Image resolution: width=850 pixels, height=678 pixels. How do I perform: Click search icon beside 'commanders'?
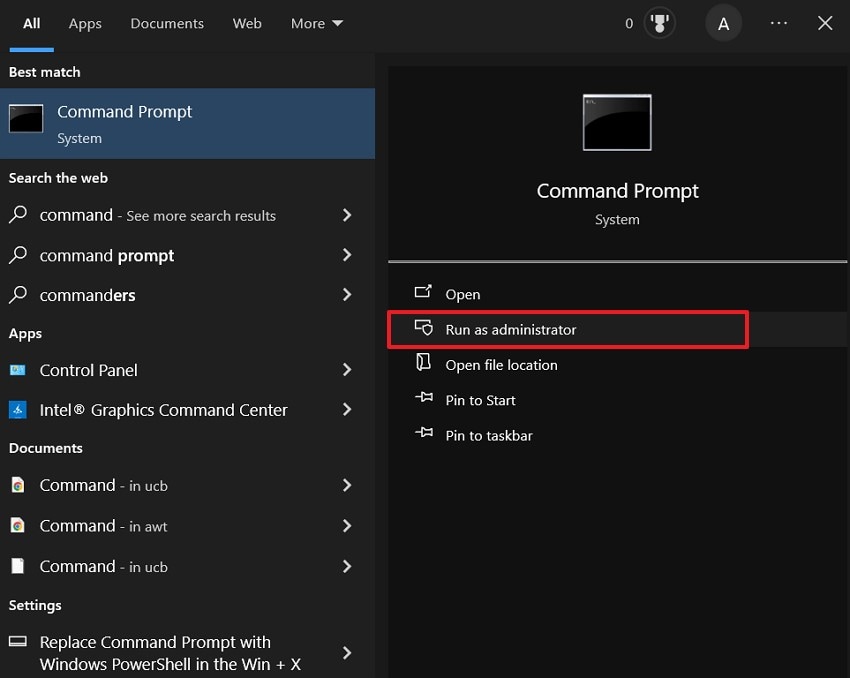(x=18, y=295)
